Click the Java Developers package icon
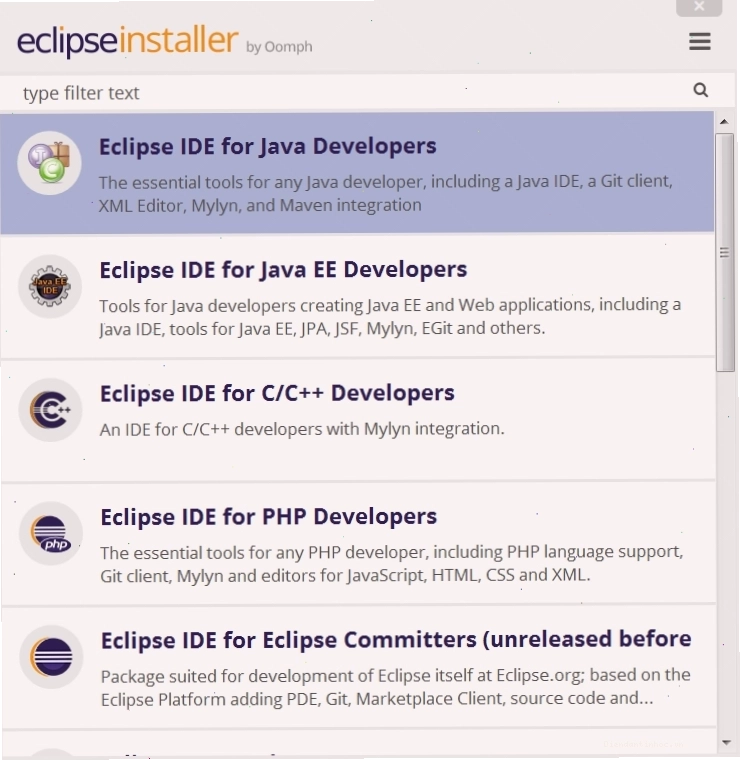The height and width of the screenshot is (761, 740). [x=49, y=163]
